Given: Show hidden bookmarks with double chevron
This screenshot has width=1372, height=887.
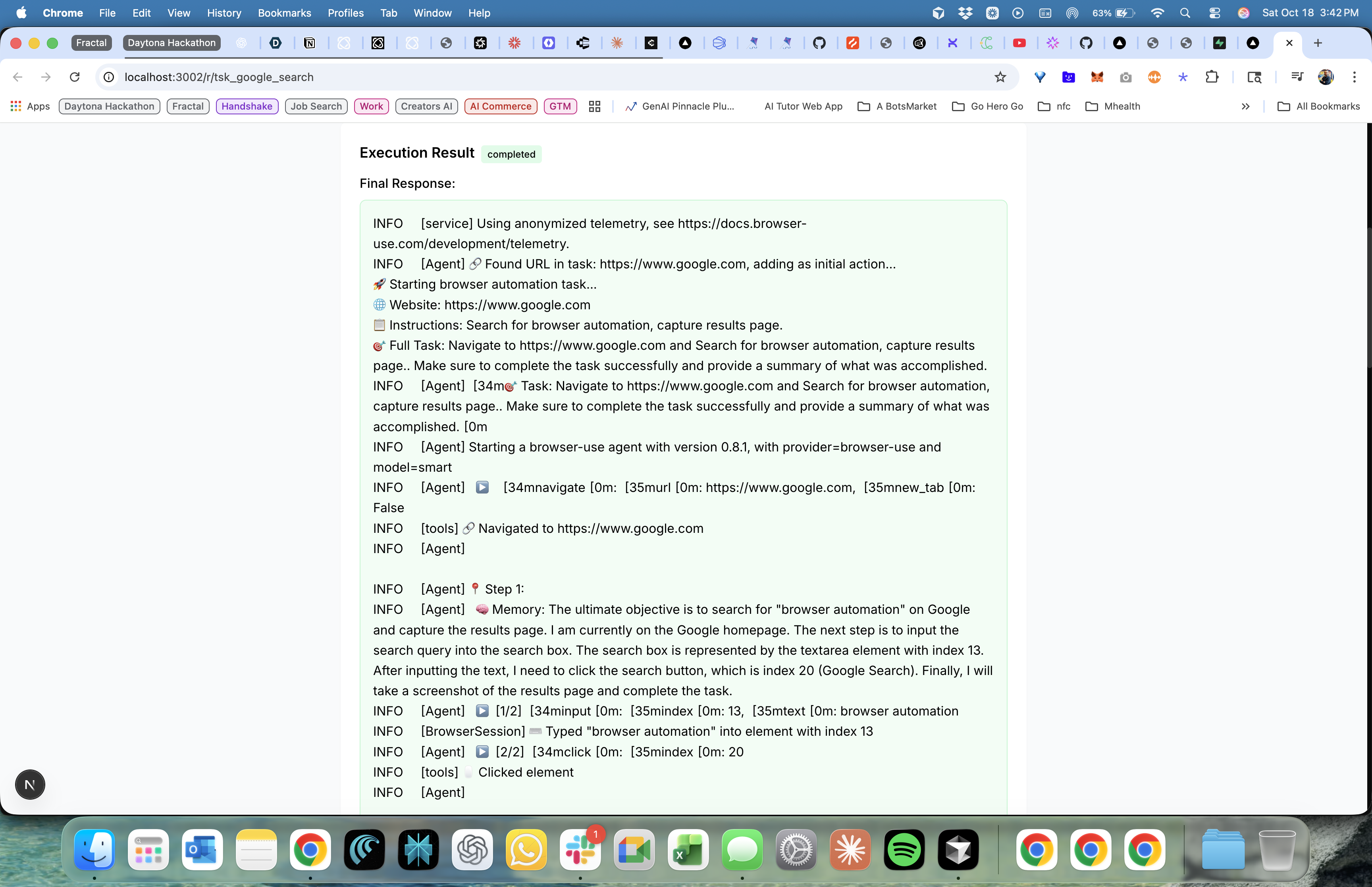Looking at the screenshot, I should point(1245,106).
